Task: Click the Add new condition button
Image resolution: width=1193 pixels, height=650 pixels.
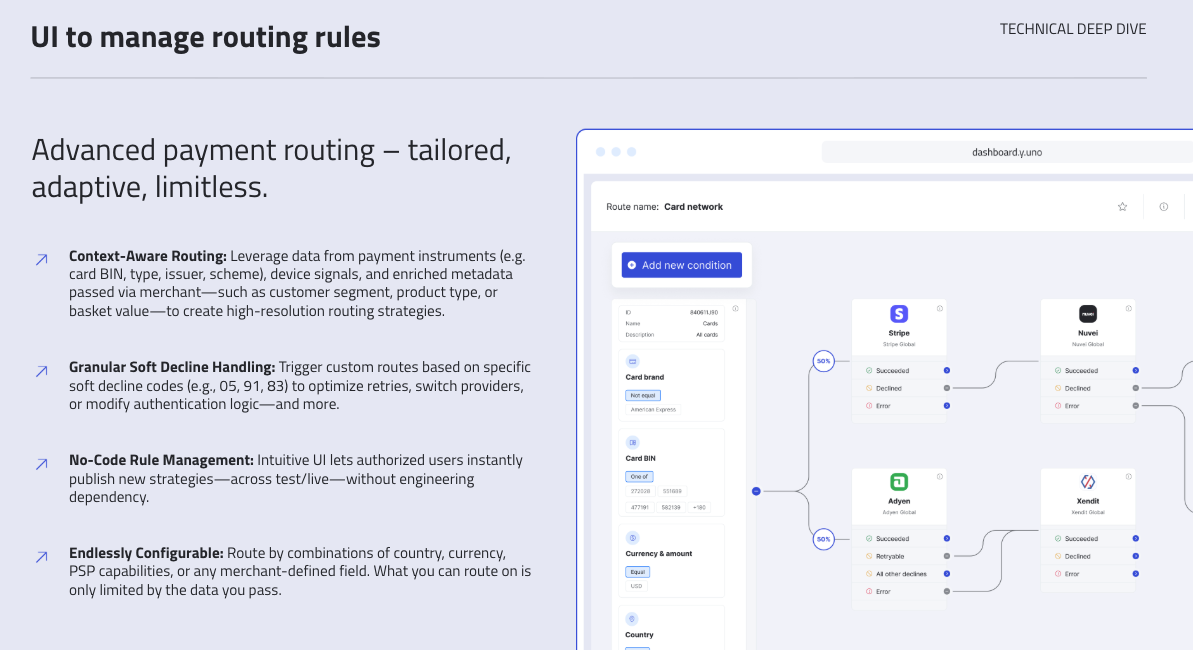Action: coord(681,264)
